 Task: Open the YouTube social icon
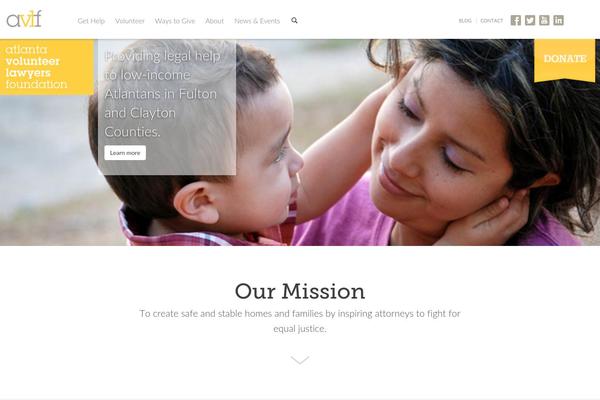point(544,20)
